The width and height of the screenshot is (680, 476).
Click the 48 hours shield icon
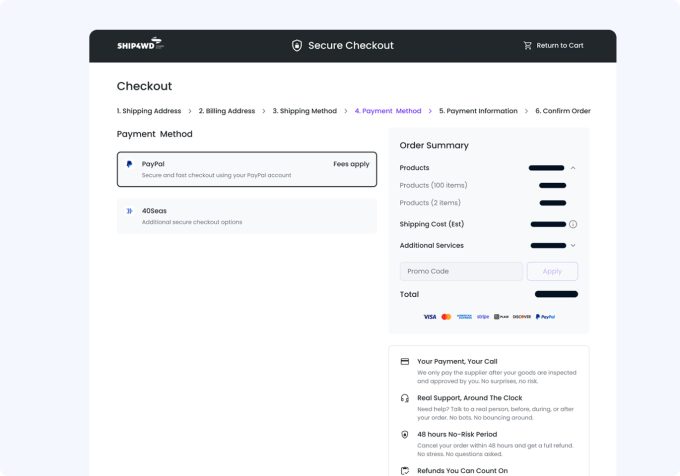pos(405,434)
